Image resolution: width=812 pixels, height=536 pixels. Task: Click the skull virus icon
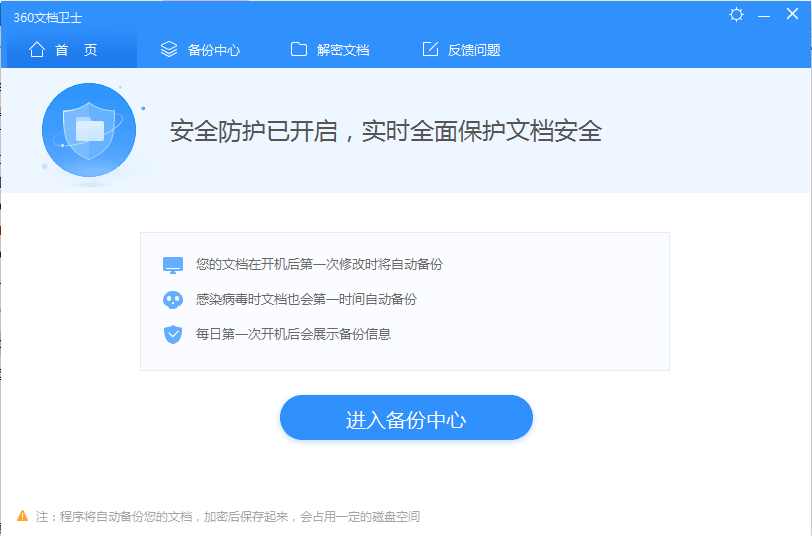tap(173, 300)
